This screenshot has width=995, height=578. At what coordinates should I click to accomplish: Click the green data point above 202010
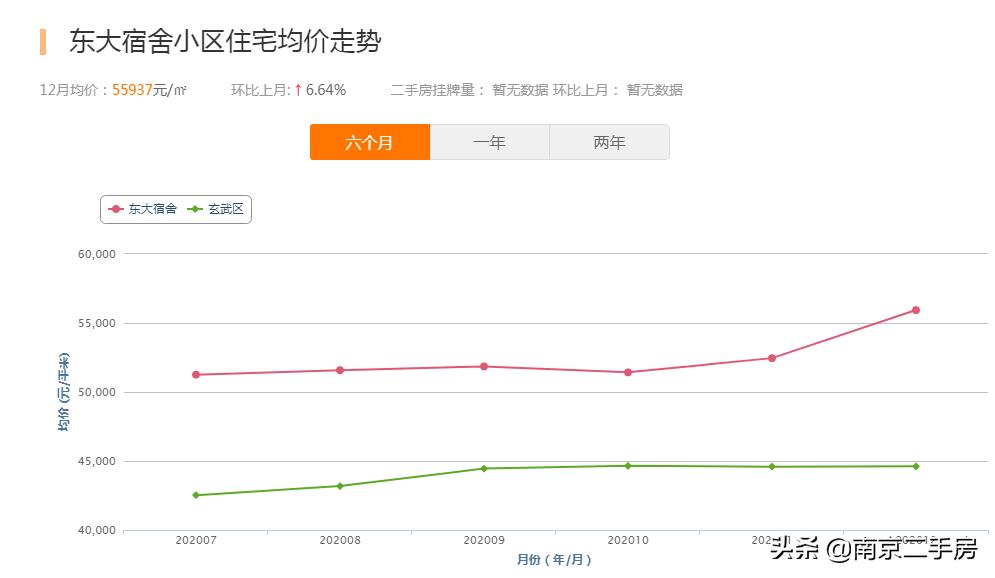(x=627, y=465)
